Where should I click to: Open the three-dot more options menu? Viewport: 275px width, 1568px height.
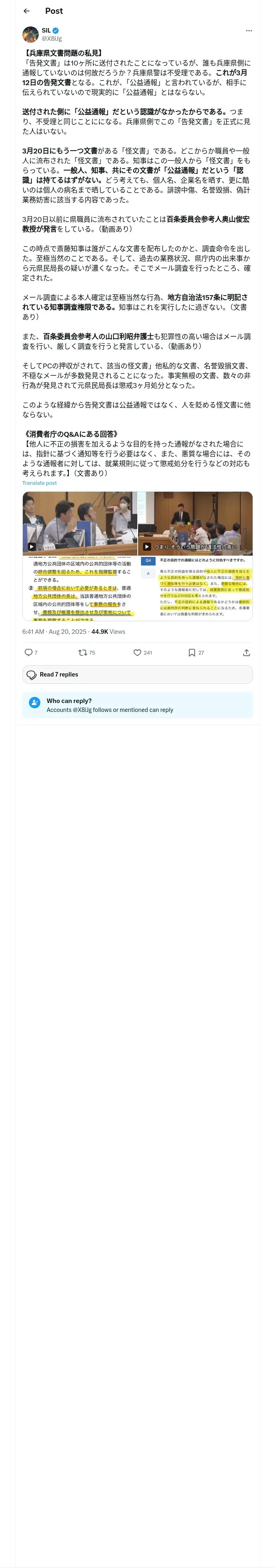[248, 31]
